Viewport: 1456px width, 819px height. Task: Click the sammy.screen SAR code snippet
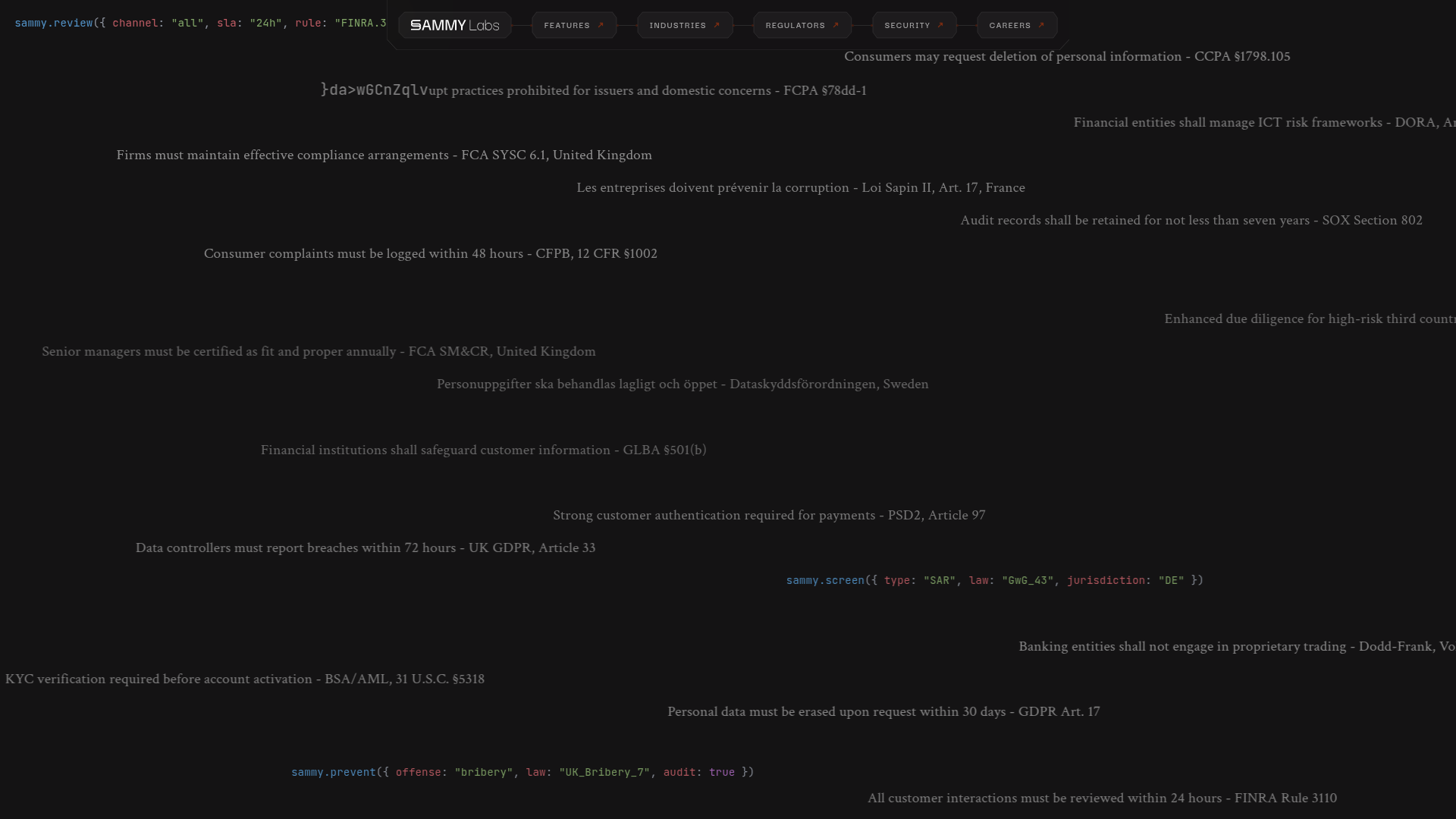994,581
